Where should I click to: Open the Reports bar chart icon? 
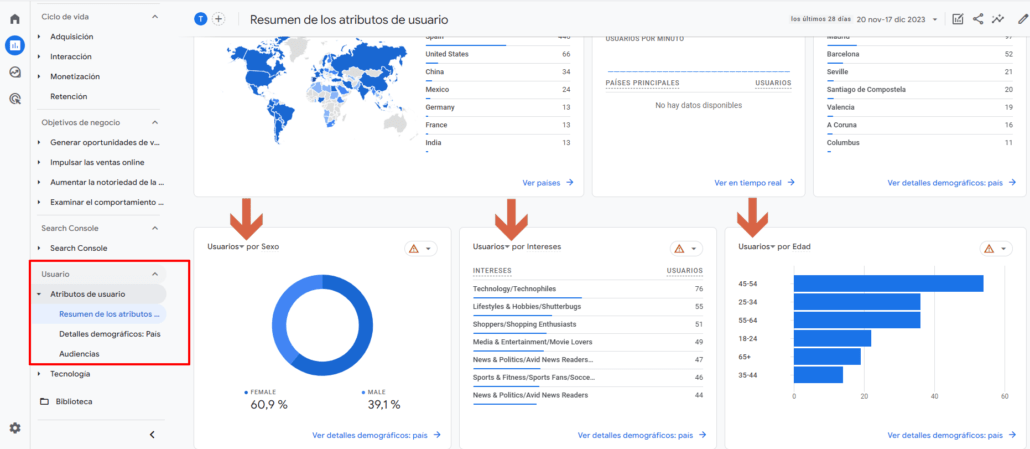tap(15, 45)
